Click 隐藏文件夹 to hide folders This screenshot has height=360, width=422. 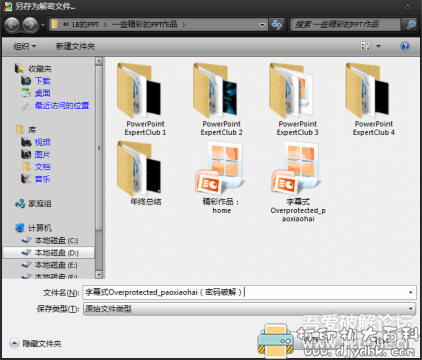click(42, 343)
